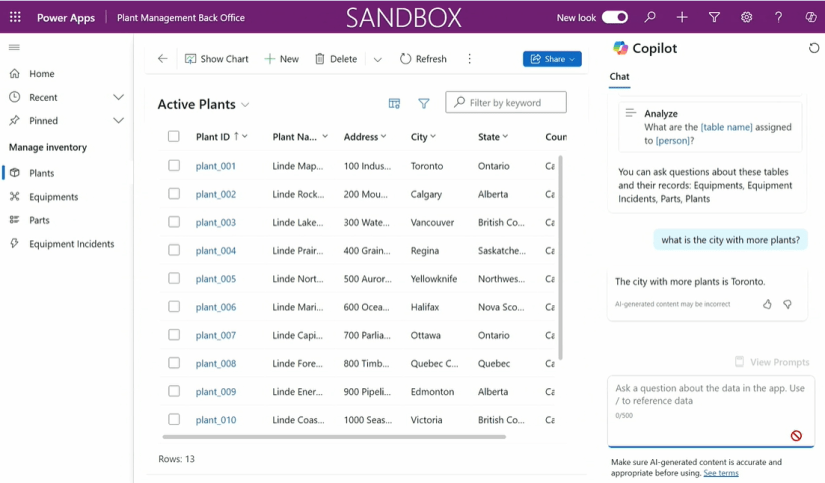Check the box for plant_003 row
Image resolution: width=825 pixels, height=483 pixels.
pyautogui.click(x=174, y=222)
